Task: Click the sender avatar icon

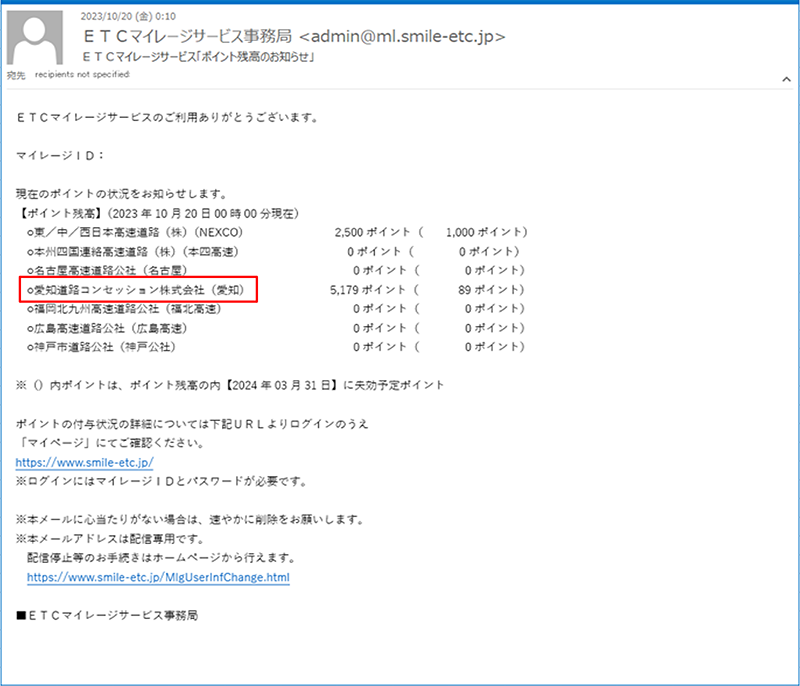Action: tap(35, 37)
